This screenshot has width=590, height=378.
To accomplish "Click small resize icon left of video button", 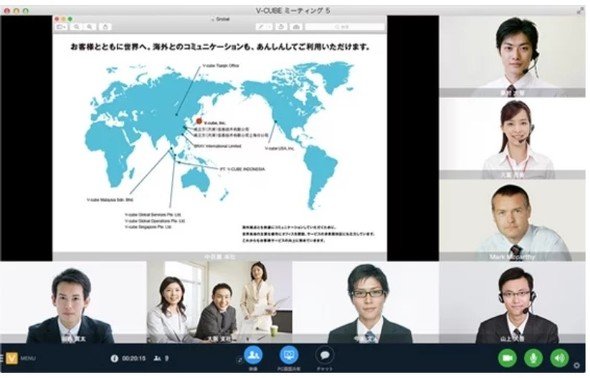I will 239,360.
